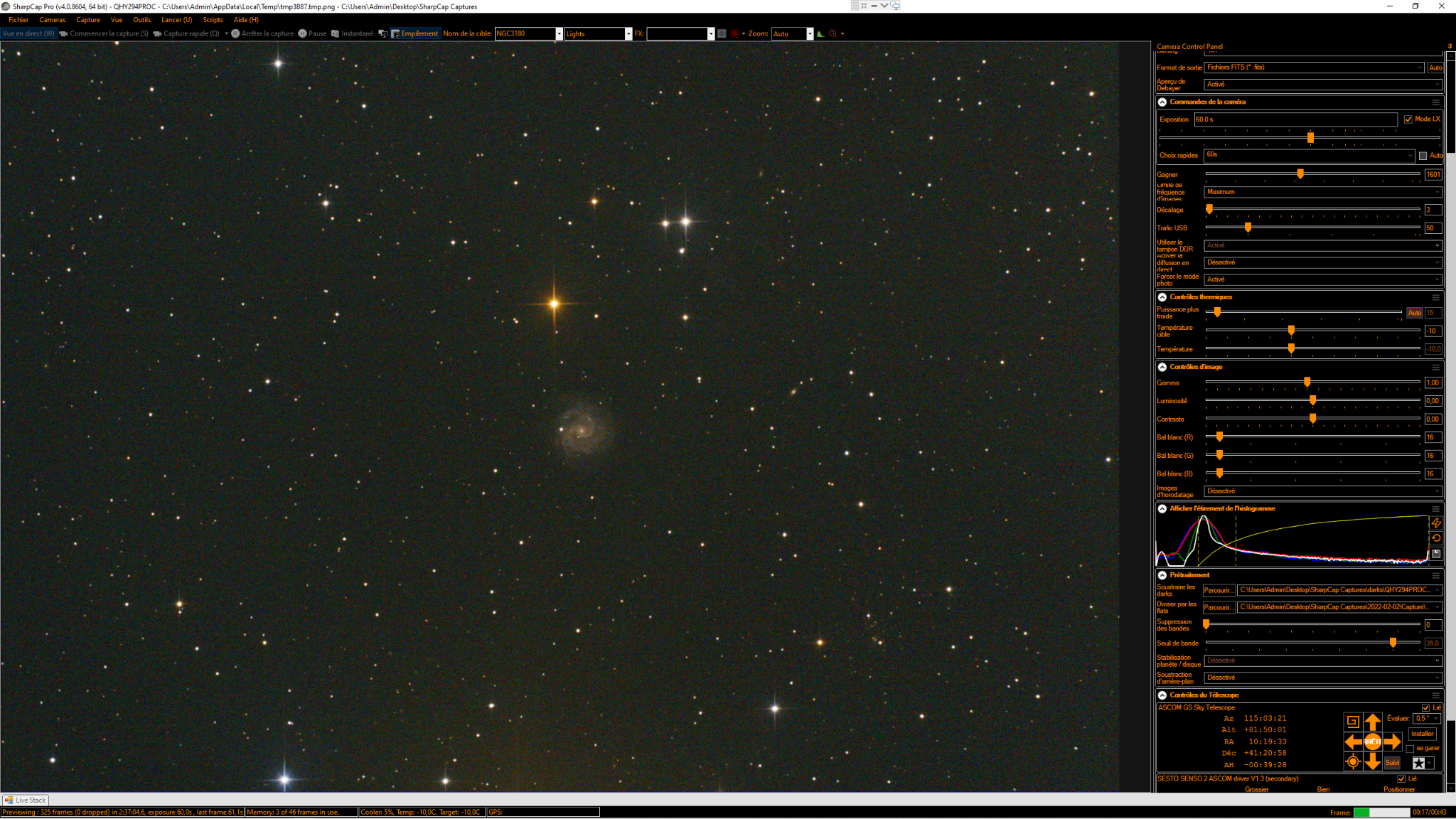
Task: Click Parcourir for Diviser par les flats
Action: coord(1219,608)
